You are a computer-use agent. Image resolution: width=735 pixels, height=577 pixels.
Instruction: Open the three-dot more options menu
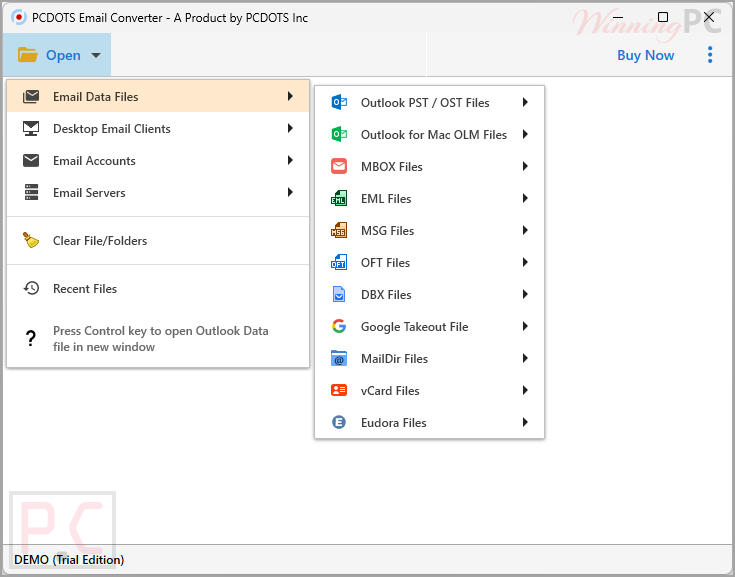710,55
